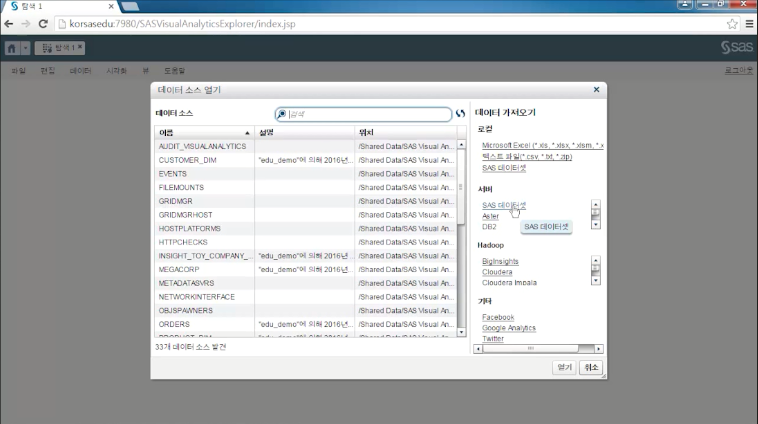The image size is (758, 424).
Task: Select the CUSTOMER_DIM data source
Action: tap(306, 160)
